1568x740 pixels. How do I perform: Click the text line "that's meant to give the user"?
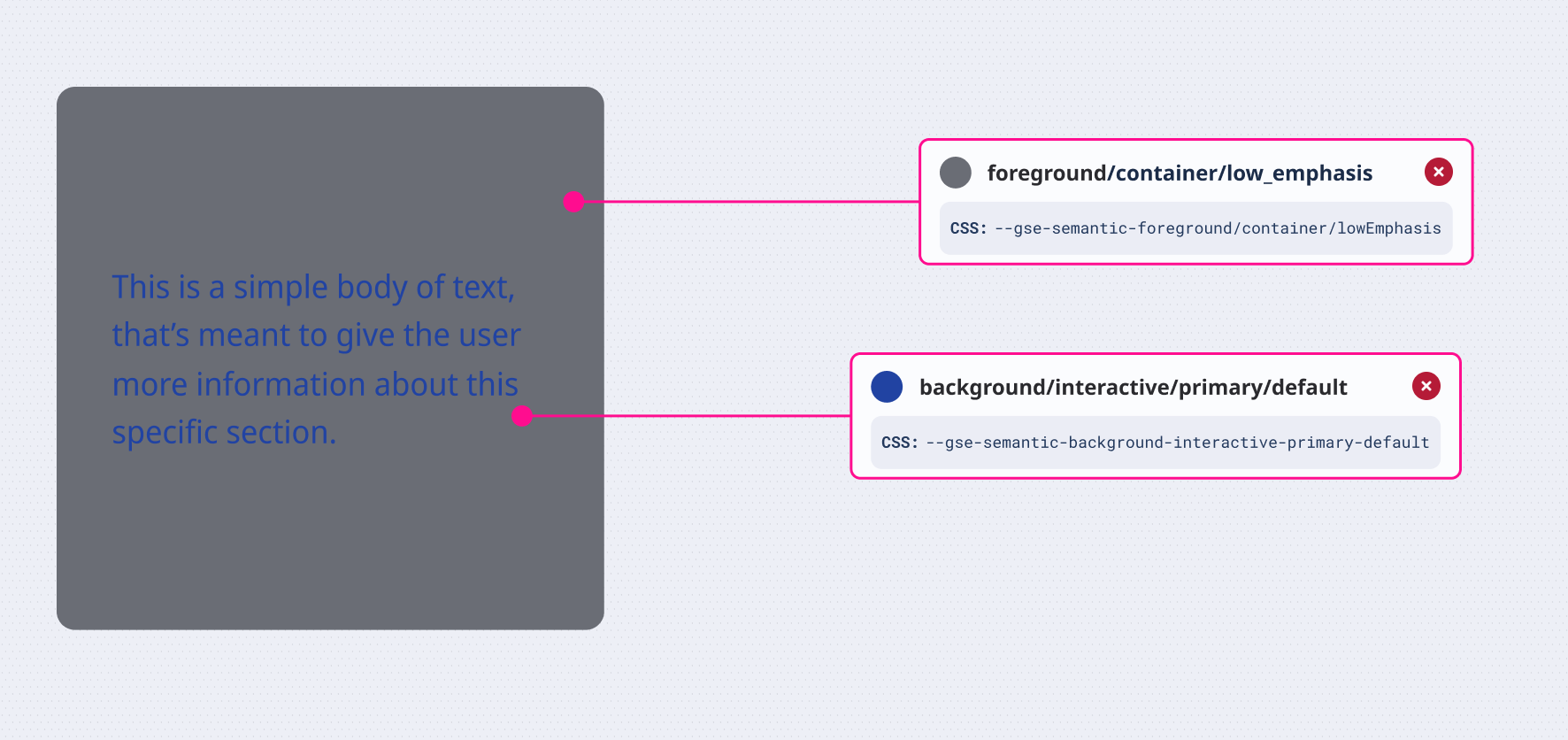(x=316, y=336)
